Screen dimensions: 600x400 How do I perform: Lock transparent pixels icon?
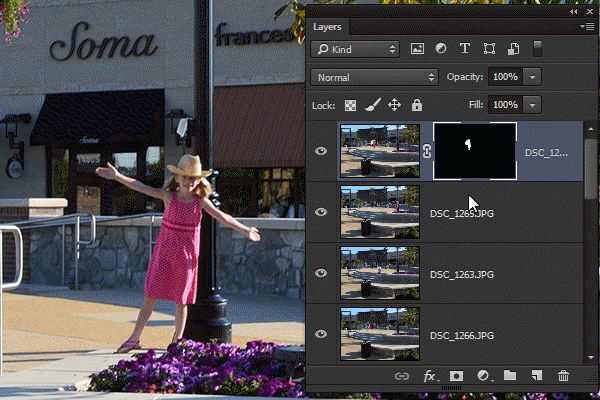point(350,105)
